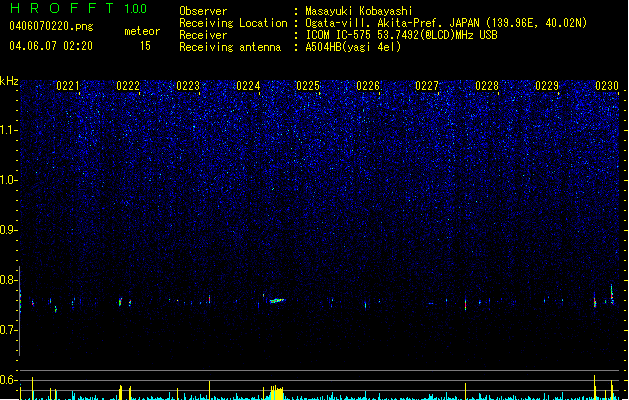Select the filename 0406070220.png

tap(51, 26)
